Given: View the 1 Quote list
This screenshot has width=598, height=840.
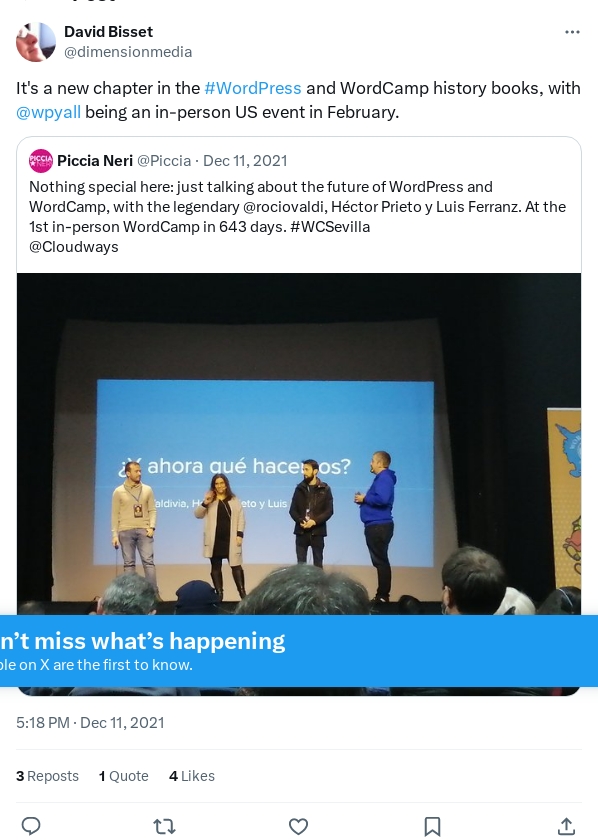Looking at the screenshot, I should 124,776.
